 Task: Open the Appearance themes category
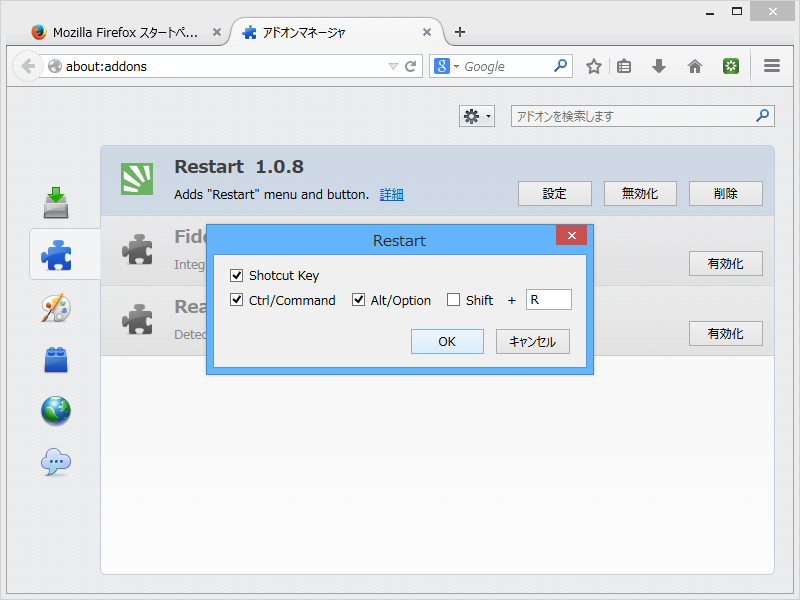[x=55, y=308]
